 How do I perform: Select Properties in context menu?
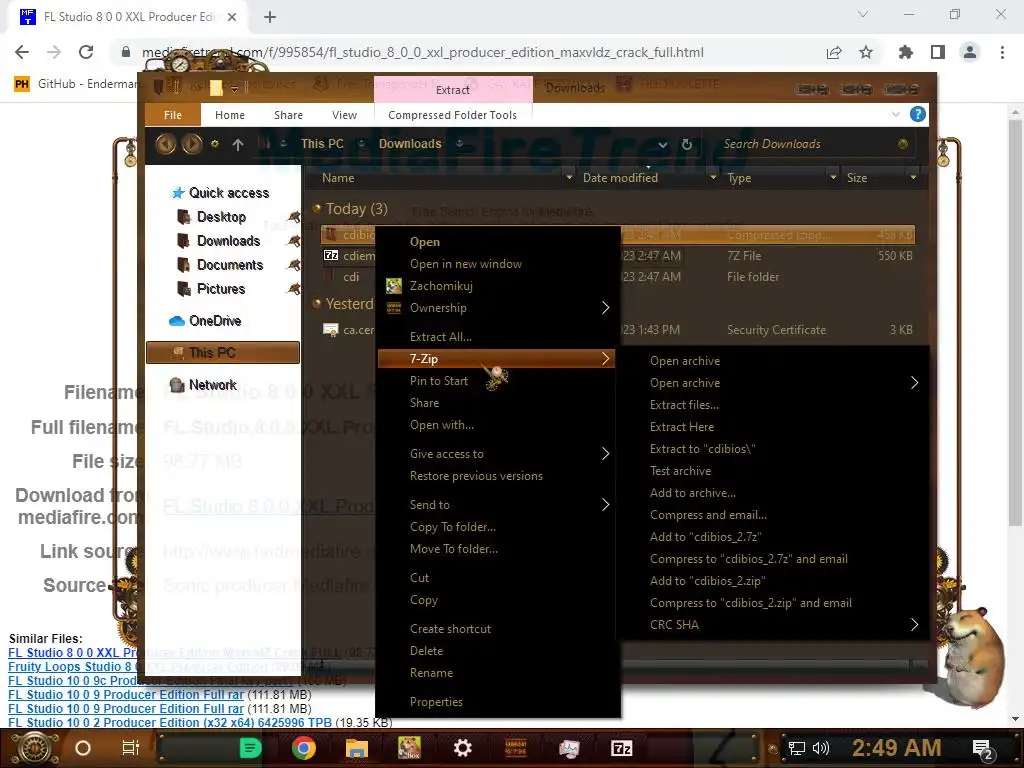coord(436,701)
